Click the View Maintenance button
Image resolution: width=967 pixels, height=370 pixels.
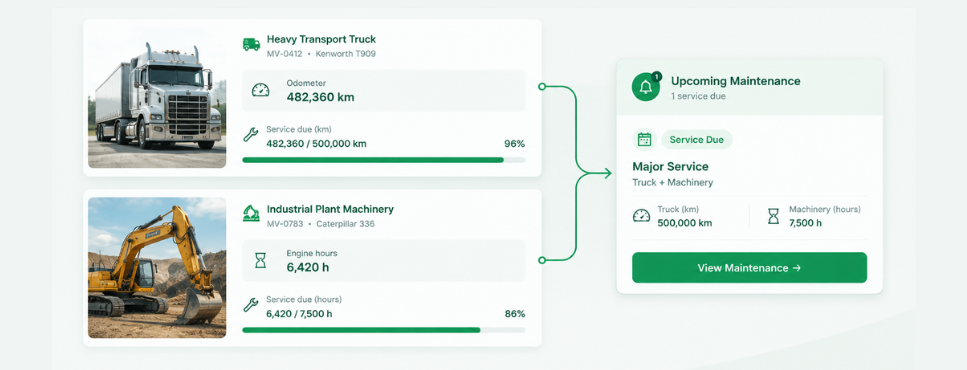pos(749,268)
